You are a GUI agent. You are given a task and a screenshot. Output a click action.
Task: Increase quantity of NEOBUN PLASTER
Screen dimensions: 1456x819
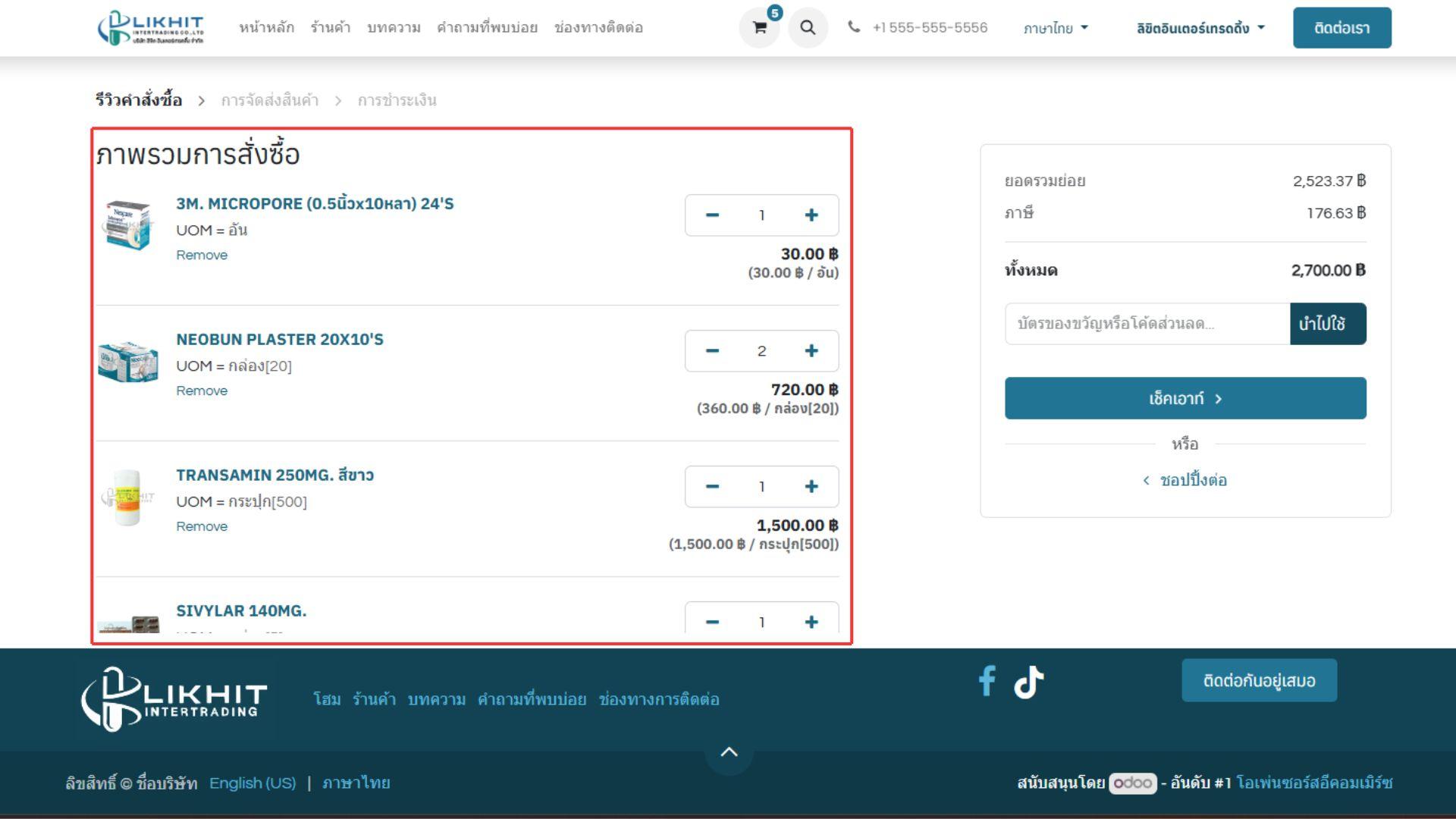(811, 351)
